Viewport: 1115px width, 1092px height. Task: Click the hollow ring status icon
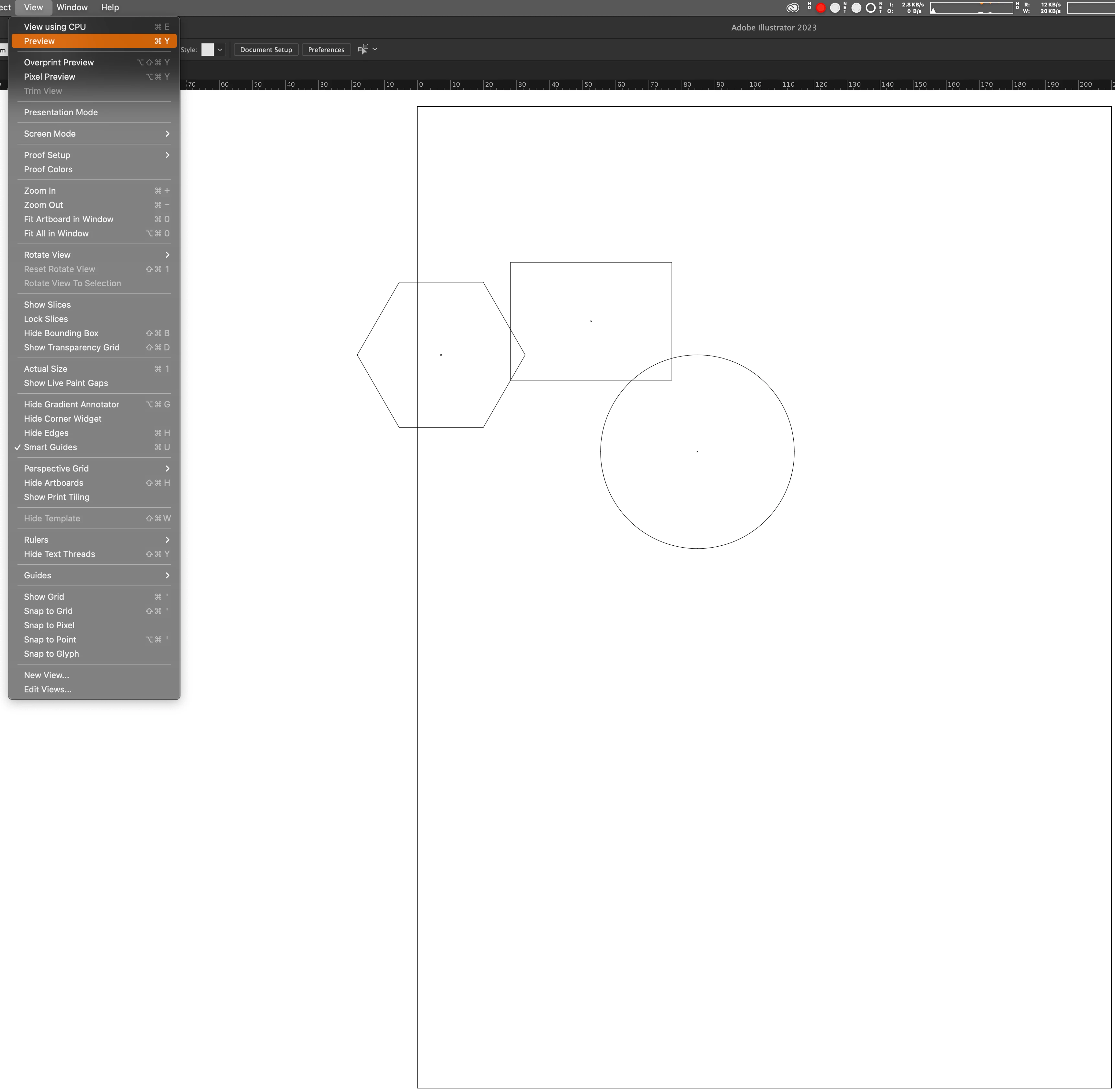point(870,7)
